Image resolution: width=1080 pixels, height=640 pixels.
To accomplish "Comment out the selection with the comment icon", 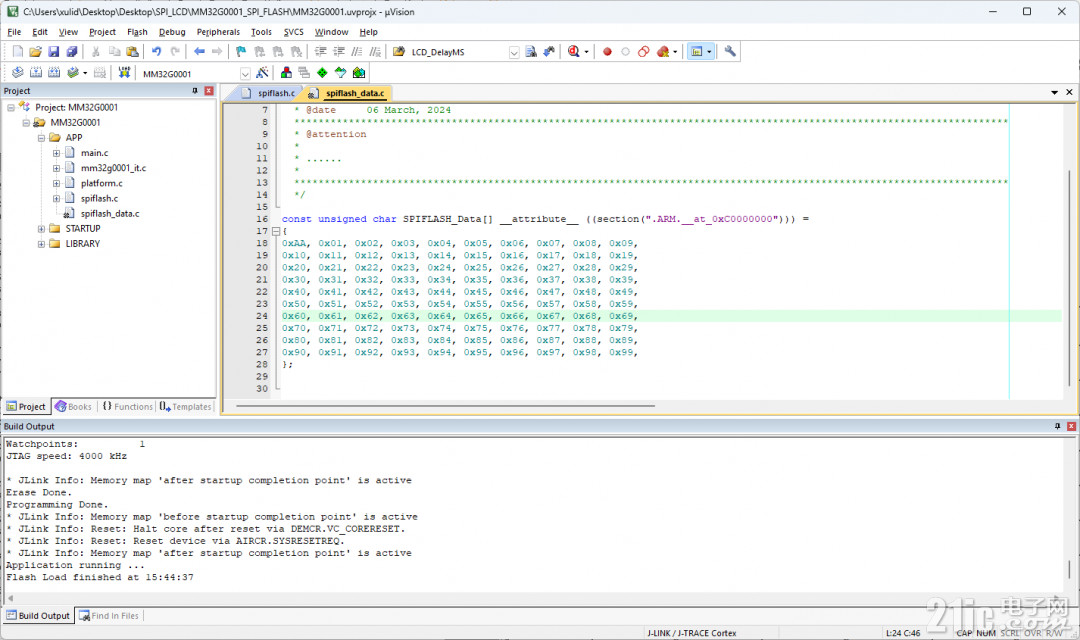I will click(x=357, y=52).
